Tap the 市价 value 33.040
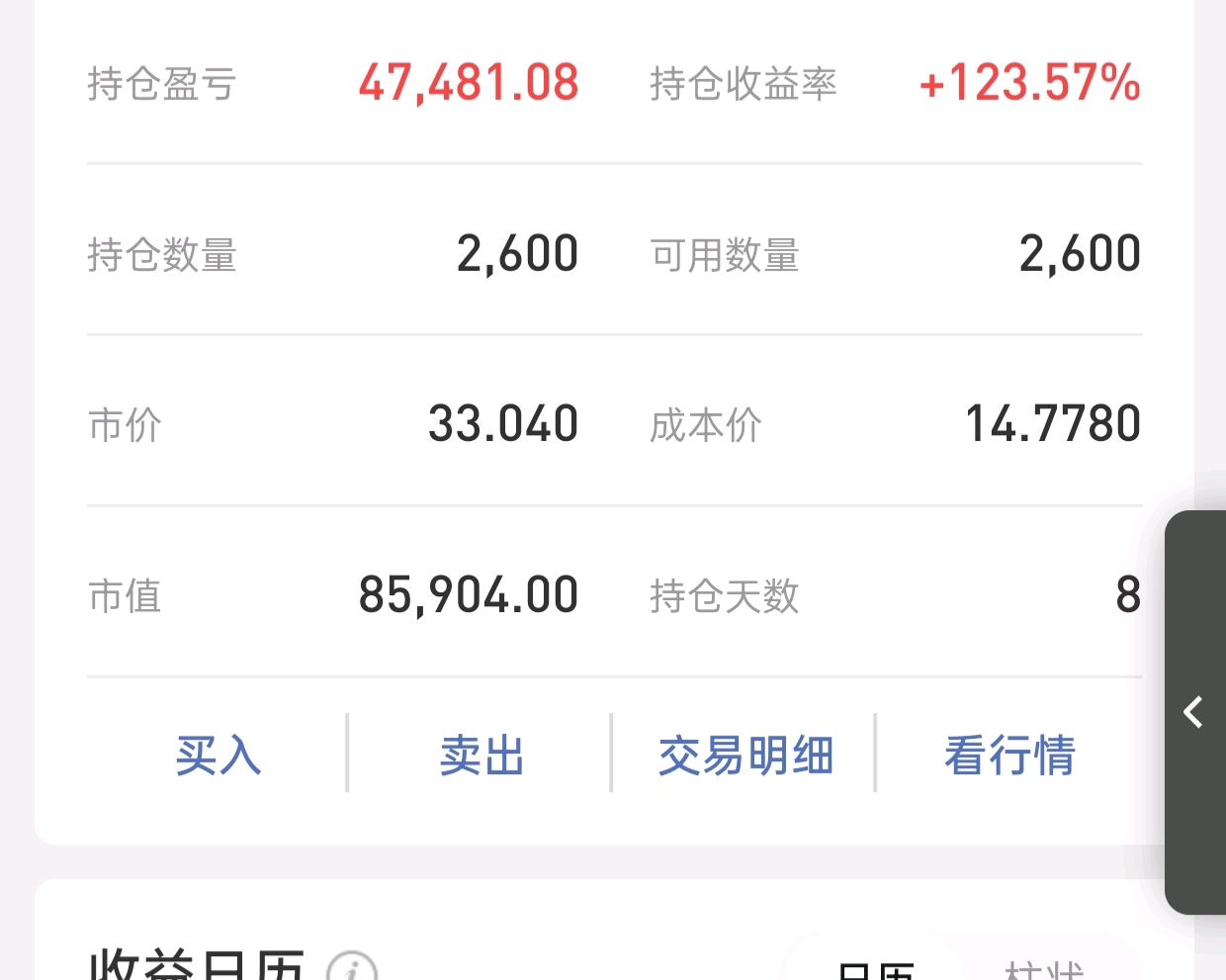The height and width of the screenshot is (980, 1226). [x=503, y=424]
